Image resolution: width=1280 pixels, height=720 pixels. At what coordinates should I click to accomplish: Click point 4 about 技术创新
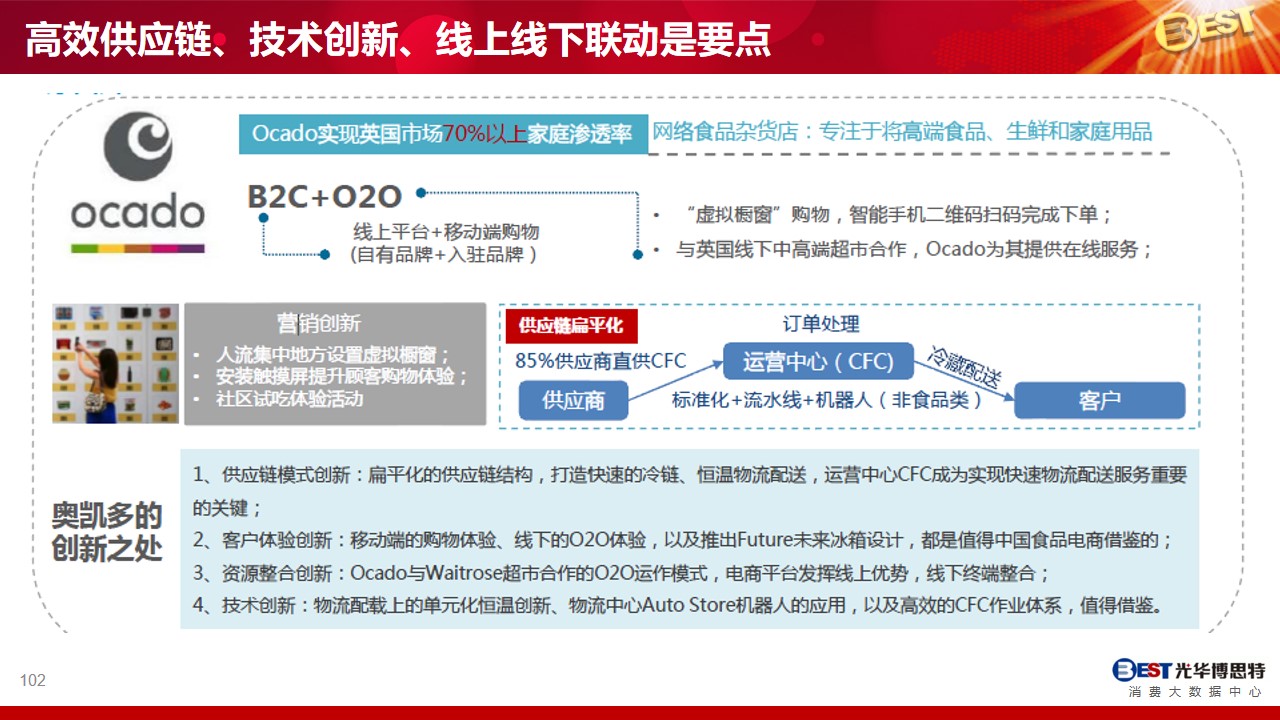point(680,606)
